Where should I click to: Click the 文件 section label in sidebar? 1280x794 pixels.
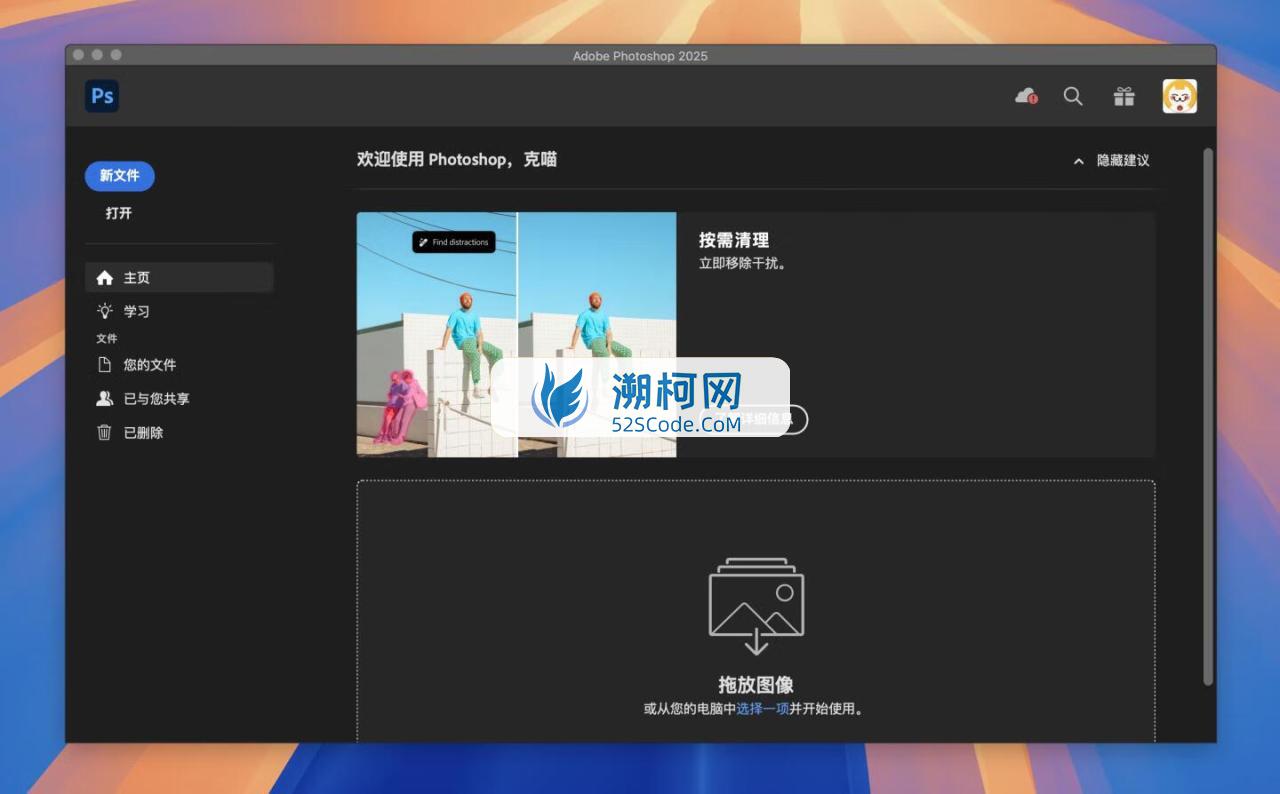[107, 339]
